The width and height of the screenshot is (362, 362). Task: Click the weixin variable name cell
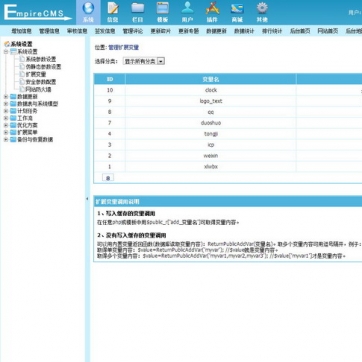click(211, 156)
